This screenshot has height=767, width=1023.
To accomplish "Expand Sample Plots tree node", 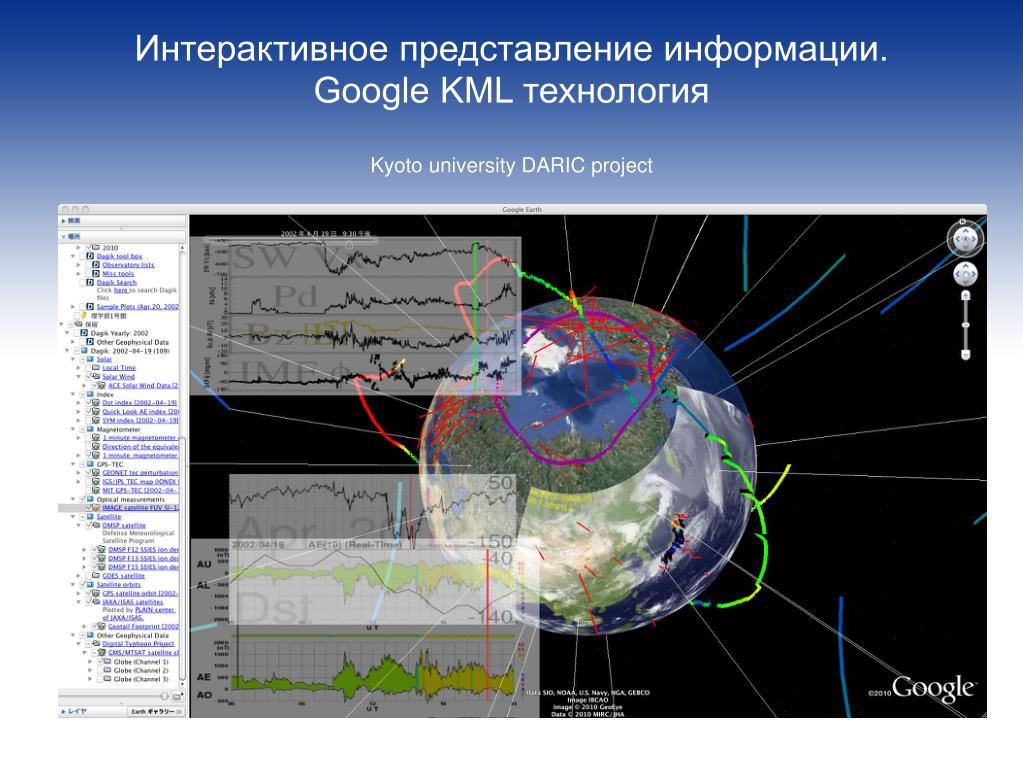I will tap(73, 307).
